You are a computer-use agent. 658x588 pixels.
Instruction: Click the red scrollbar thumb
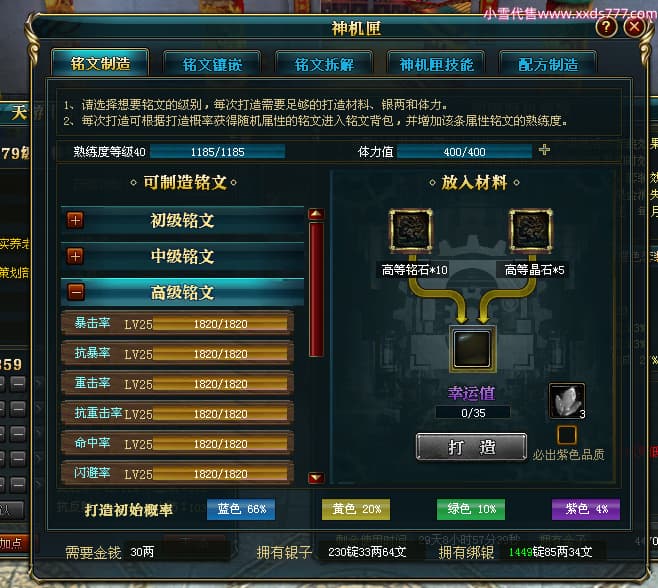(316, 290)
